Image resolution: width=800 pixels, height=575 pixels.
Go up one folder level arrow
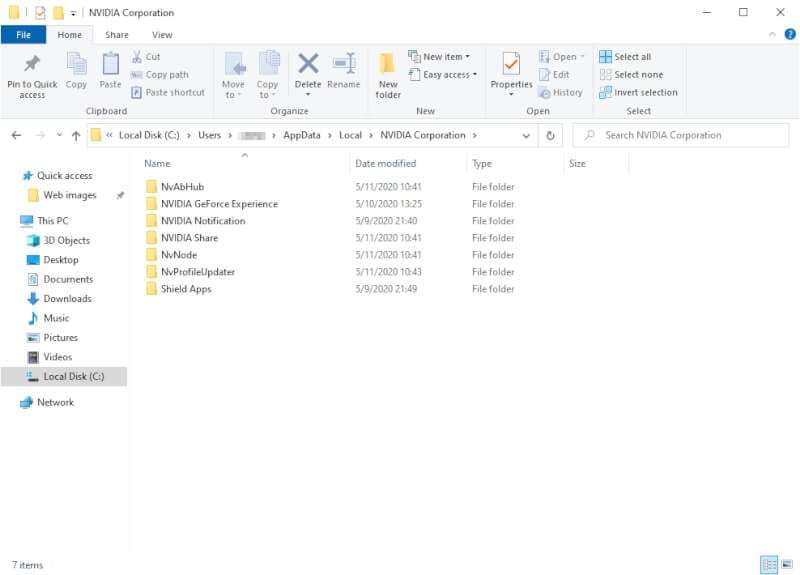coord(76,135)
